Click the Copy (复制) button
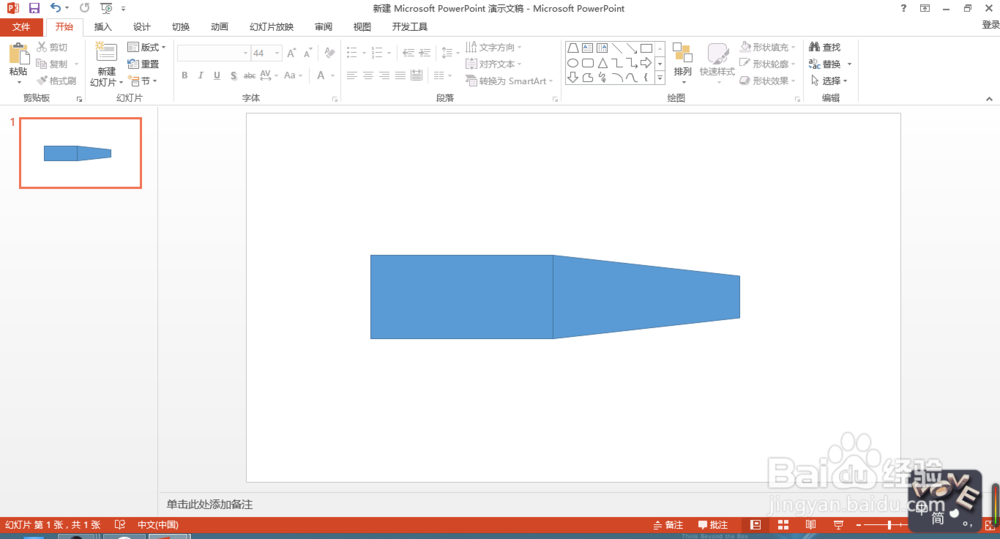This screenshot has width=1000, height=539. [52, 64]
